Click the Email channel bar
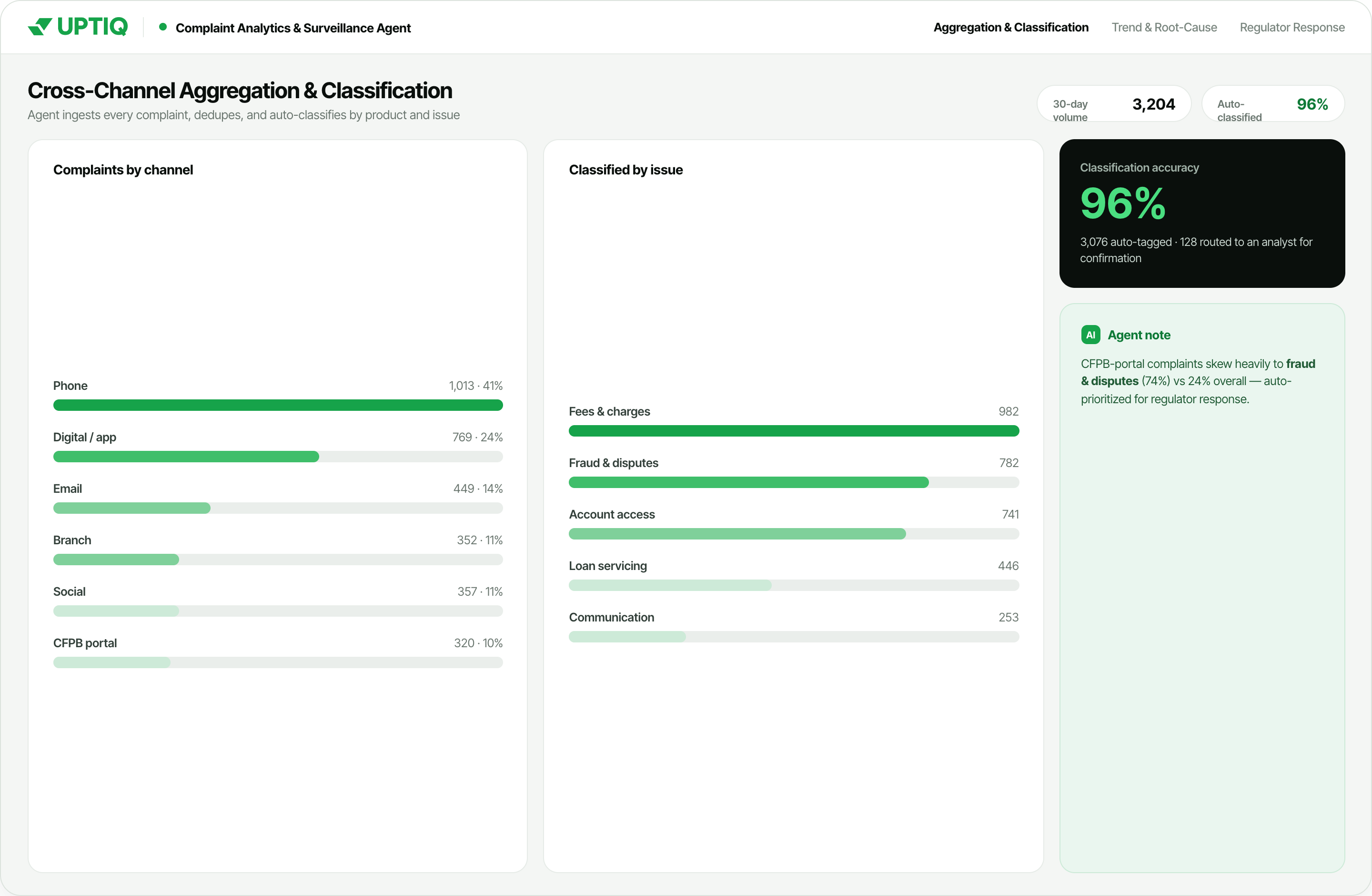Image resolution: width=1372 pixels, height=896 pixels. [278, 508]
